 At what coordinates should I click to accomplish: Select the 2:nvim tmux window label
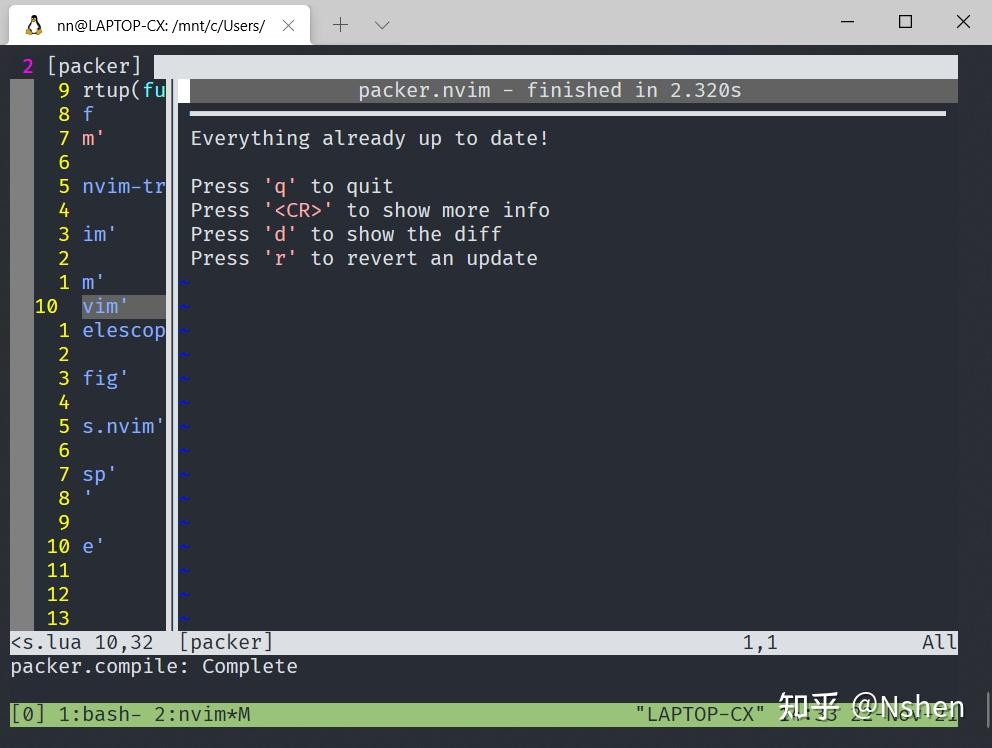point(190,714)
